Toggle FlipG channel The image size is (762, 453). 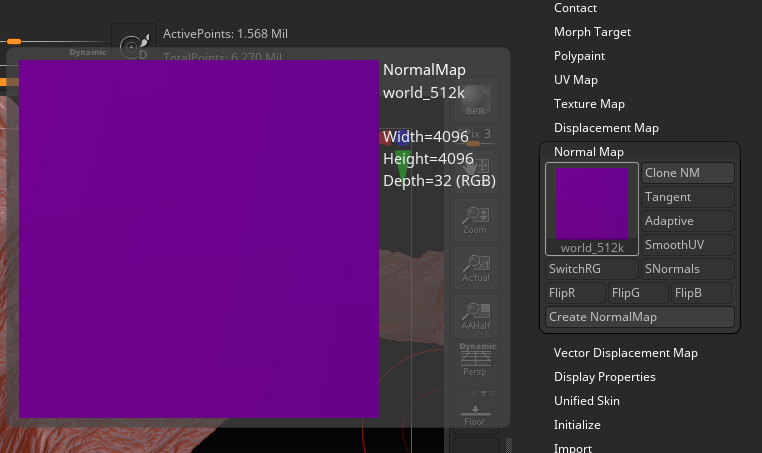[x=639, y=293]
